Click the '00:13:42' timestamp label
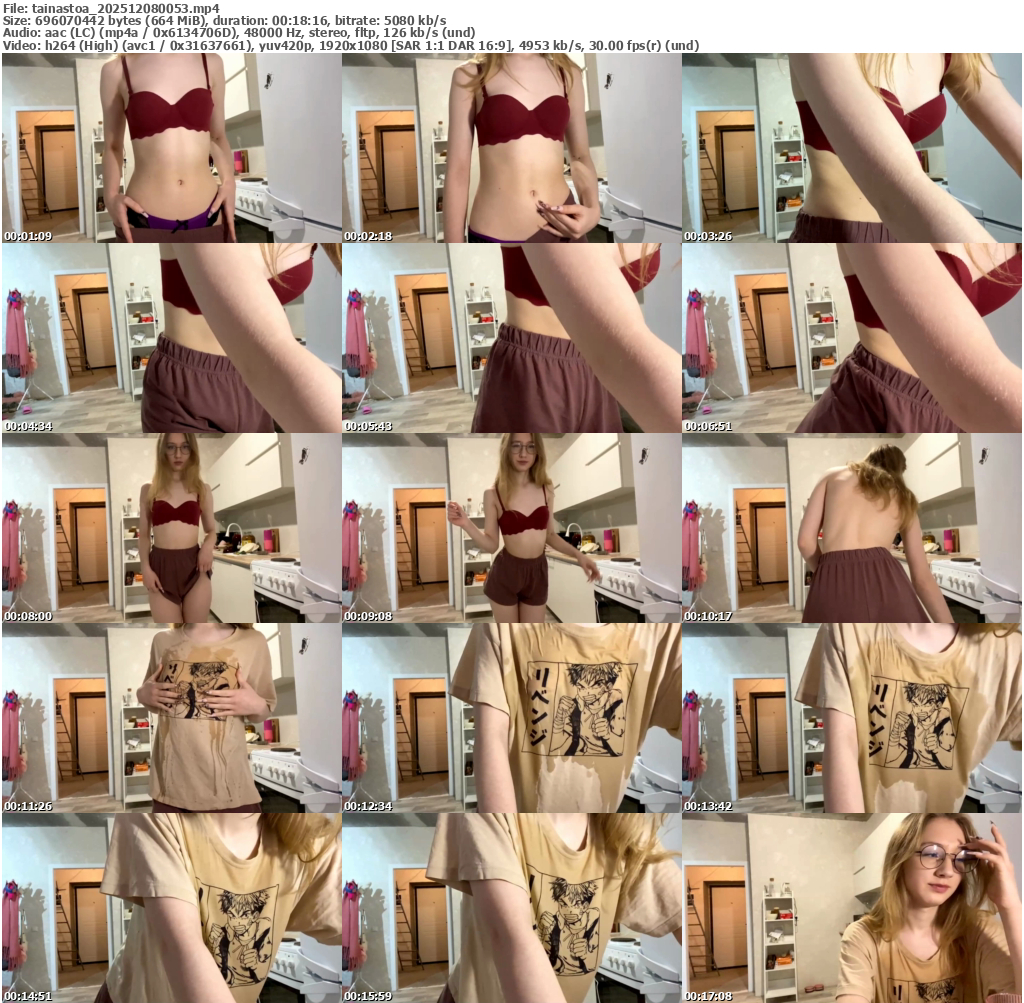Viewport: 1024px width, 1003px height. (x=708, y=806)
